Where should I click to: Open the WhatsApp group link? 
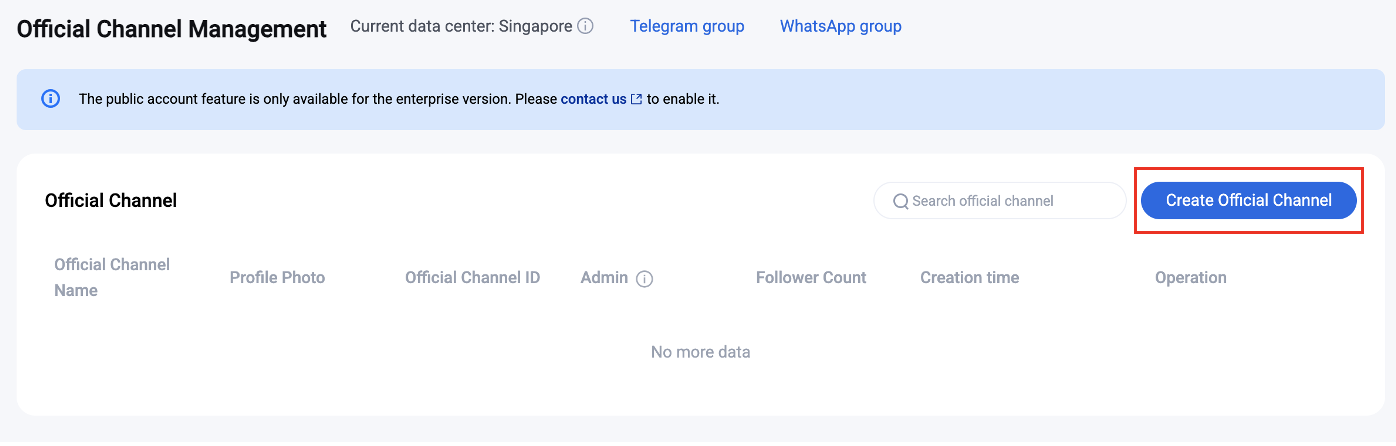(840, 27)
